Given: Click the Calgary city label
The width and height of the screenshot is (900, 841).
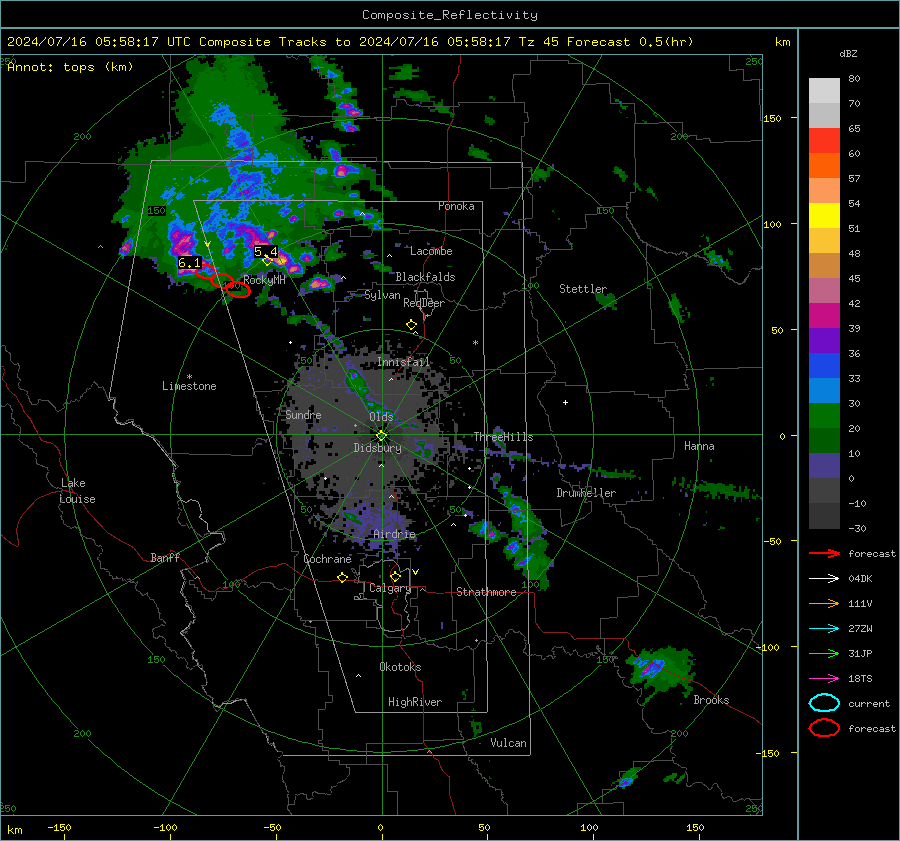Looking at the screenshot, I should pos(390,588).
